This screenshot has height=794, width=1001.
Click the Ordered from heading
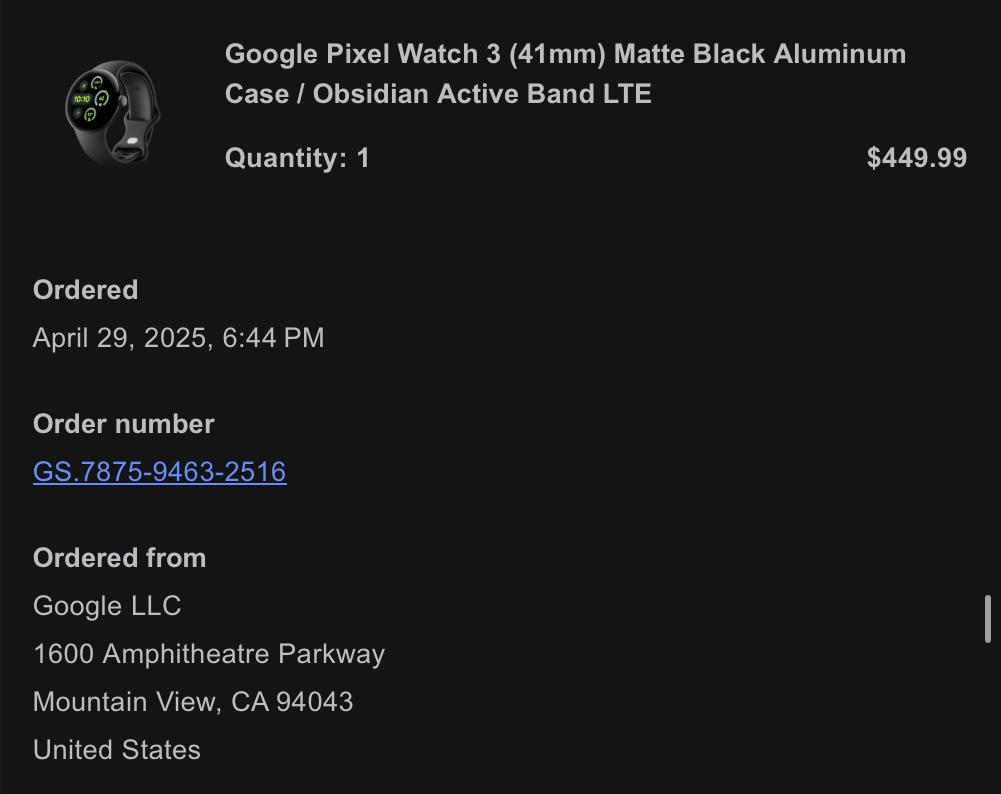119,558
